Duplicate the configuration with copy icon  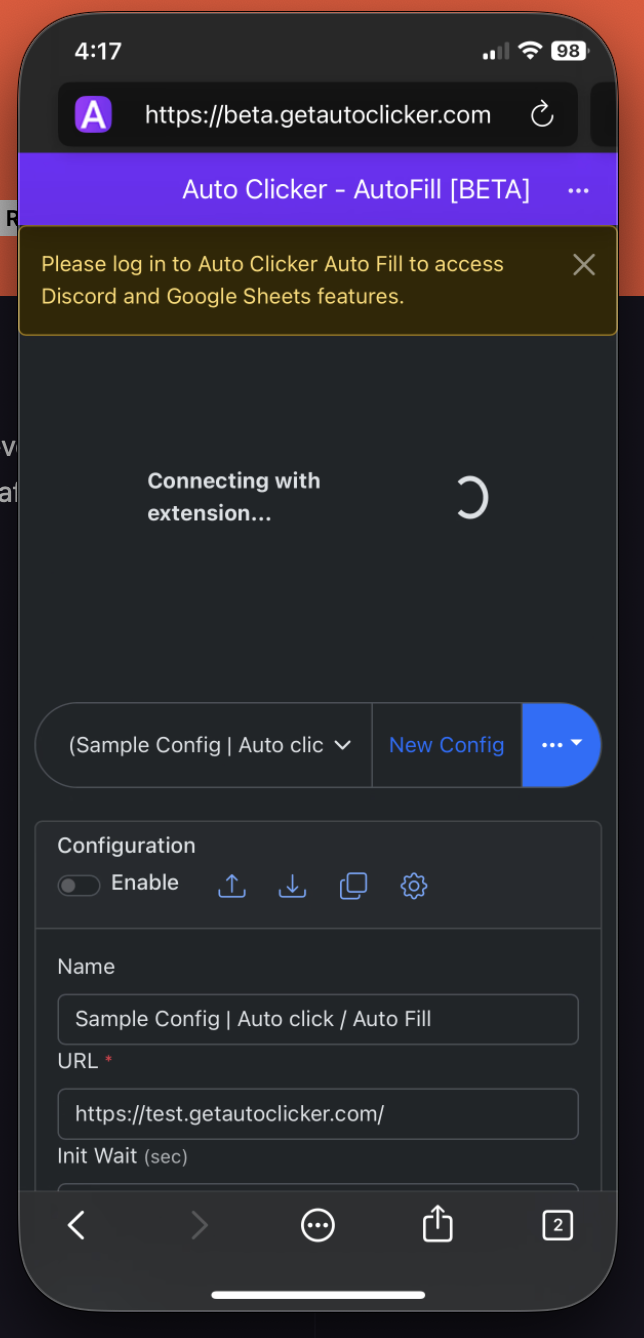tap(353, 886)
